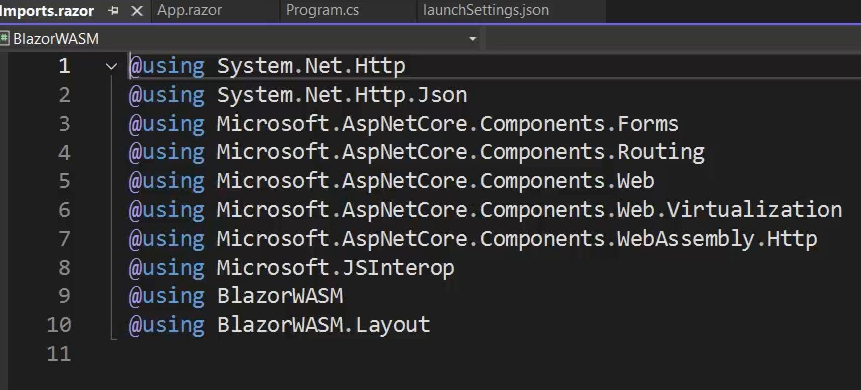The image size is (861, 390).
Task: Click the Microsoft.JSInterop namespace text
Action: [x=336, y=268]
